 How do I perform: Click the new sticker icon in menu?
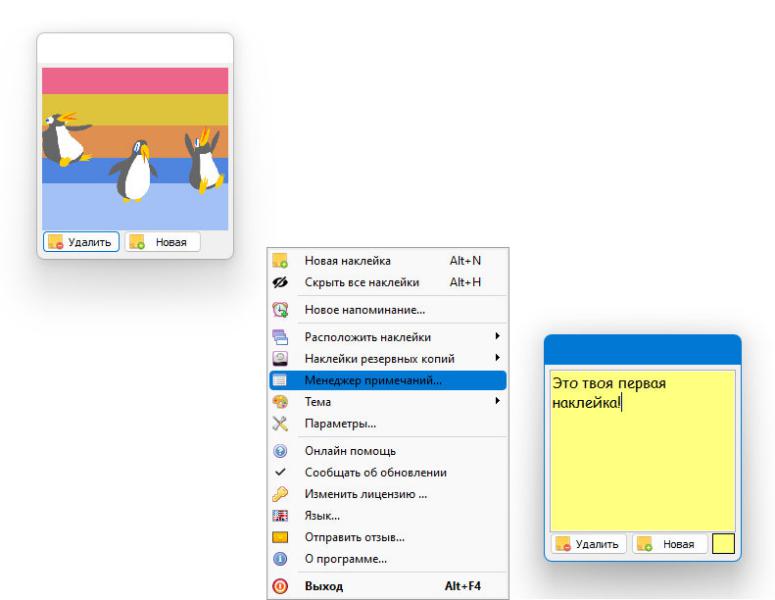pyautogui.click(x=280, y=260)
